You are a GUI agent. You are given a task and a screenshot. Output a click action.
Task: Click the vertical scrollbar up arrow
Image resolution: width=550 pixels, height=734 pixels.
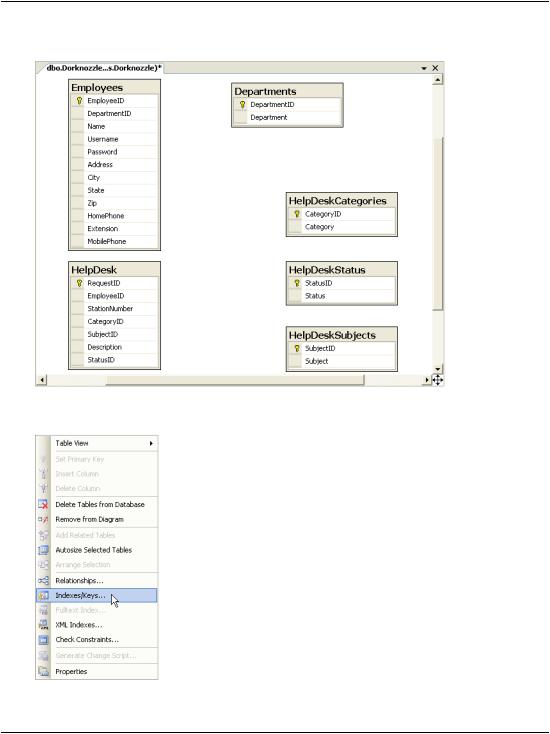pyautogui.click(x=437, y=80)
